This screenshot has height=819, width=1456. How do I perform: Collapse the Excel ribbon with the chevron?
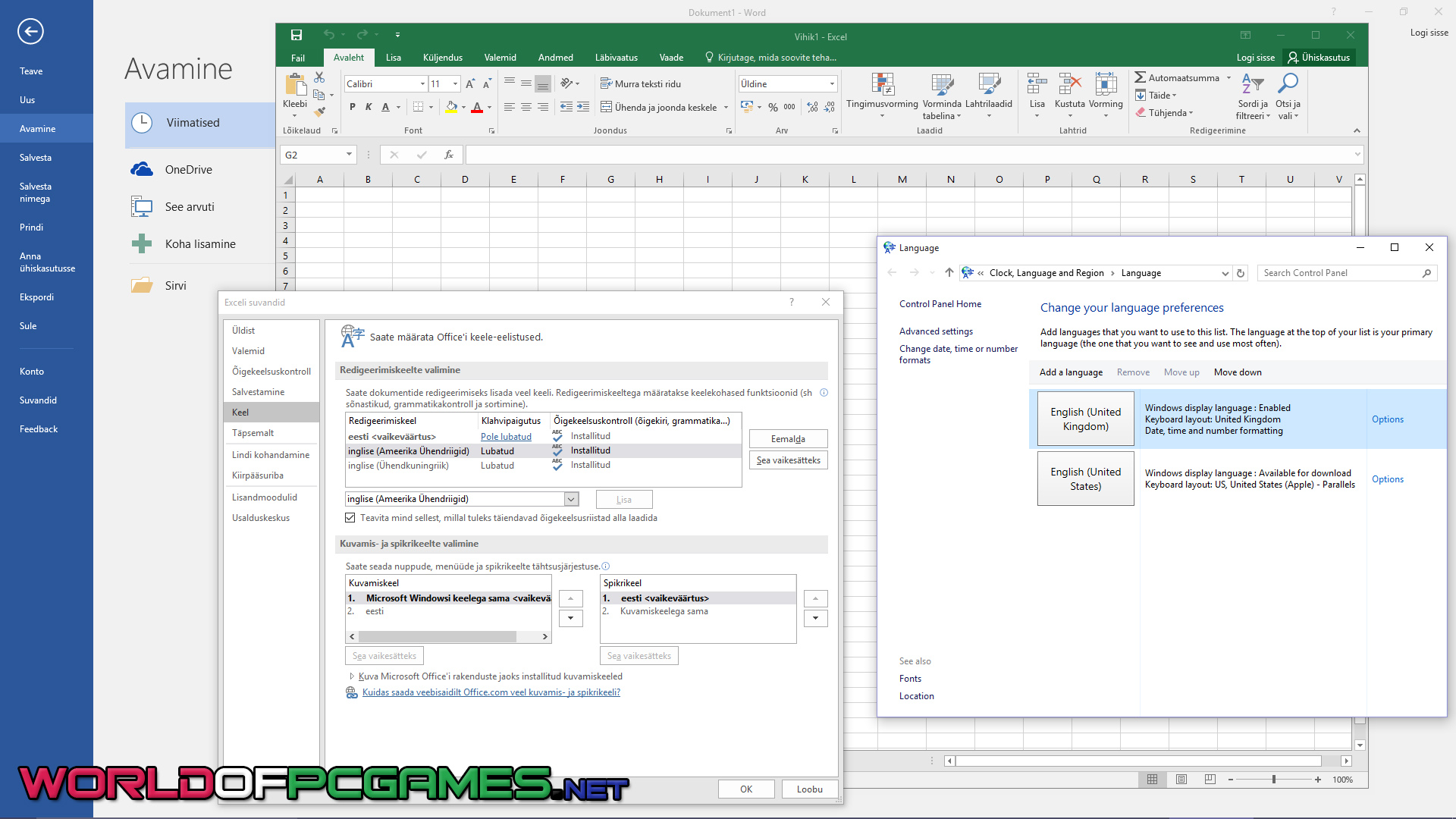1357,130
